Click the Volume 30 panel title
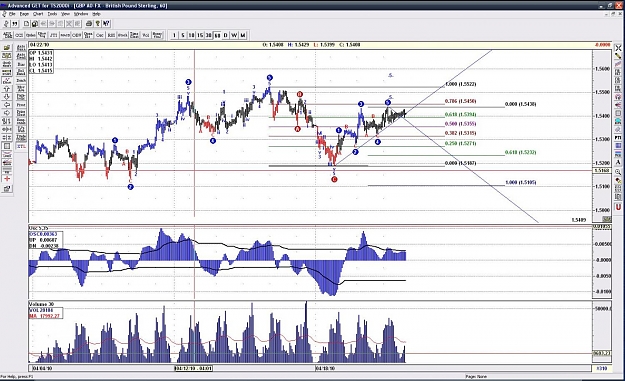The image size is (625, 381). pos(42,304)
